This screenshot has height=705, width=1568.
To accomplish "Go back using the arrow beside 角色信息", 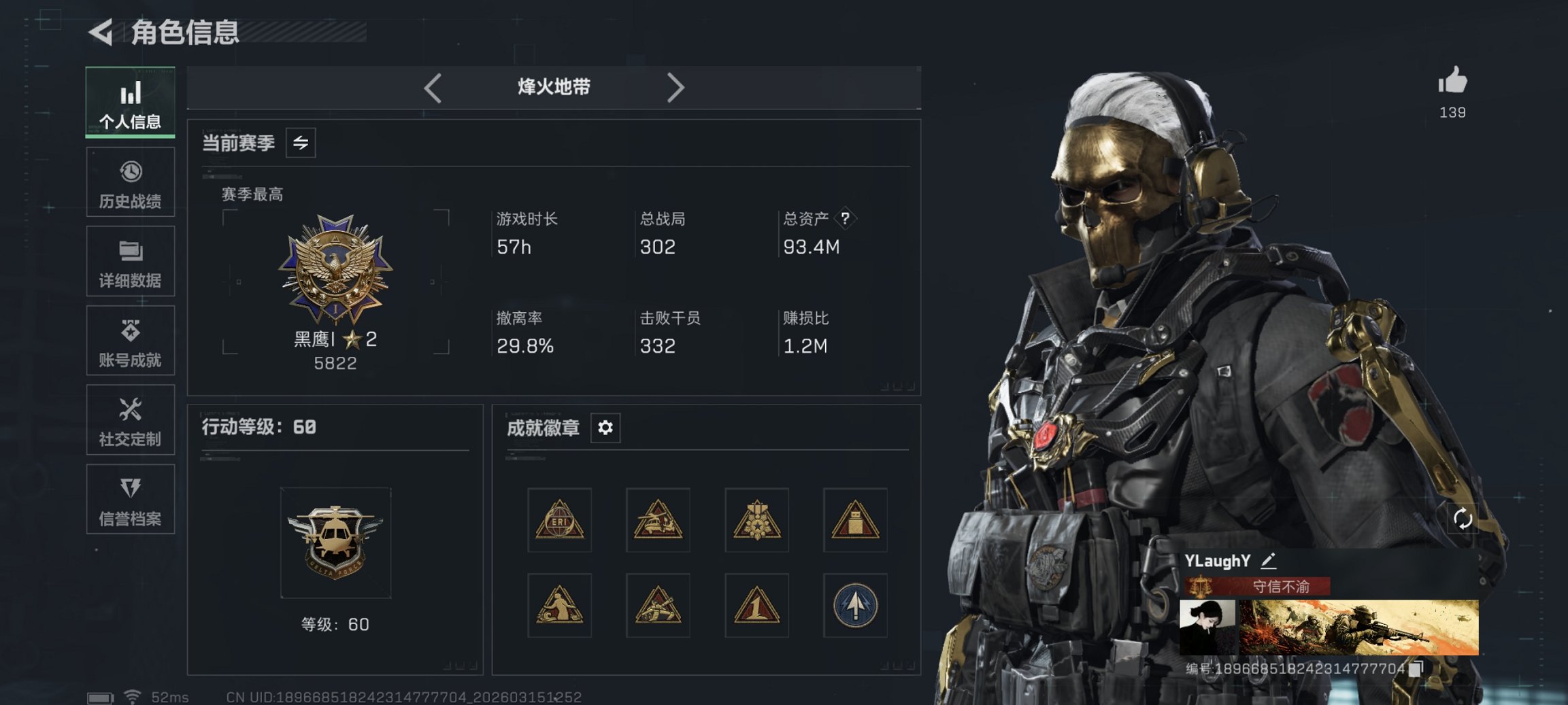I will pyautogui.click(x=101, y=32).
